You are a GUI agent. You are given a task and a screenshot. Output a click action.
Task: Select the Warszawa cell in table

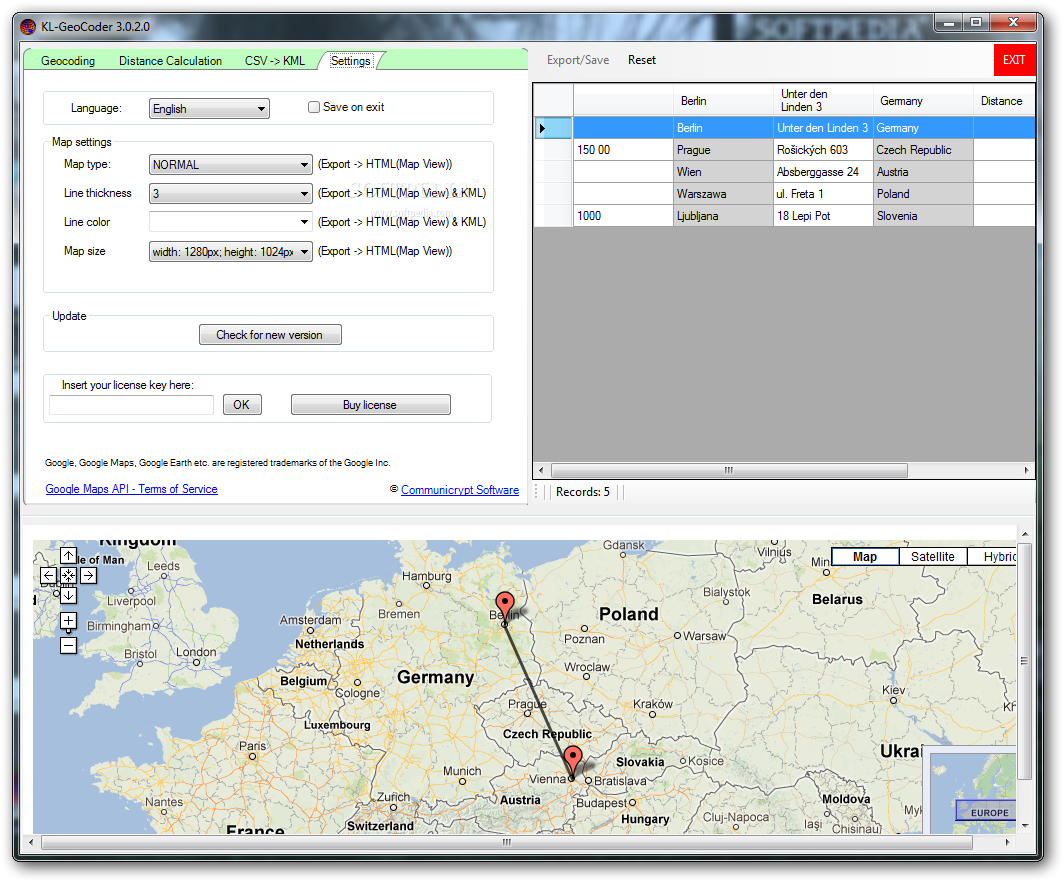pyautogui.click(x=723, y=194)
